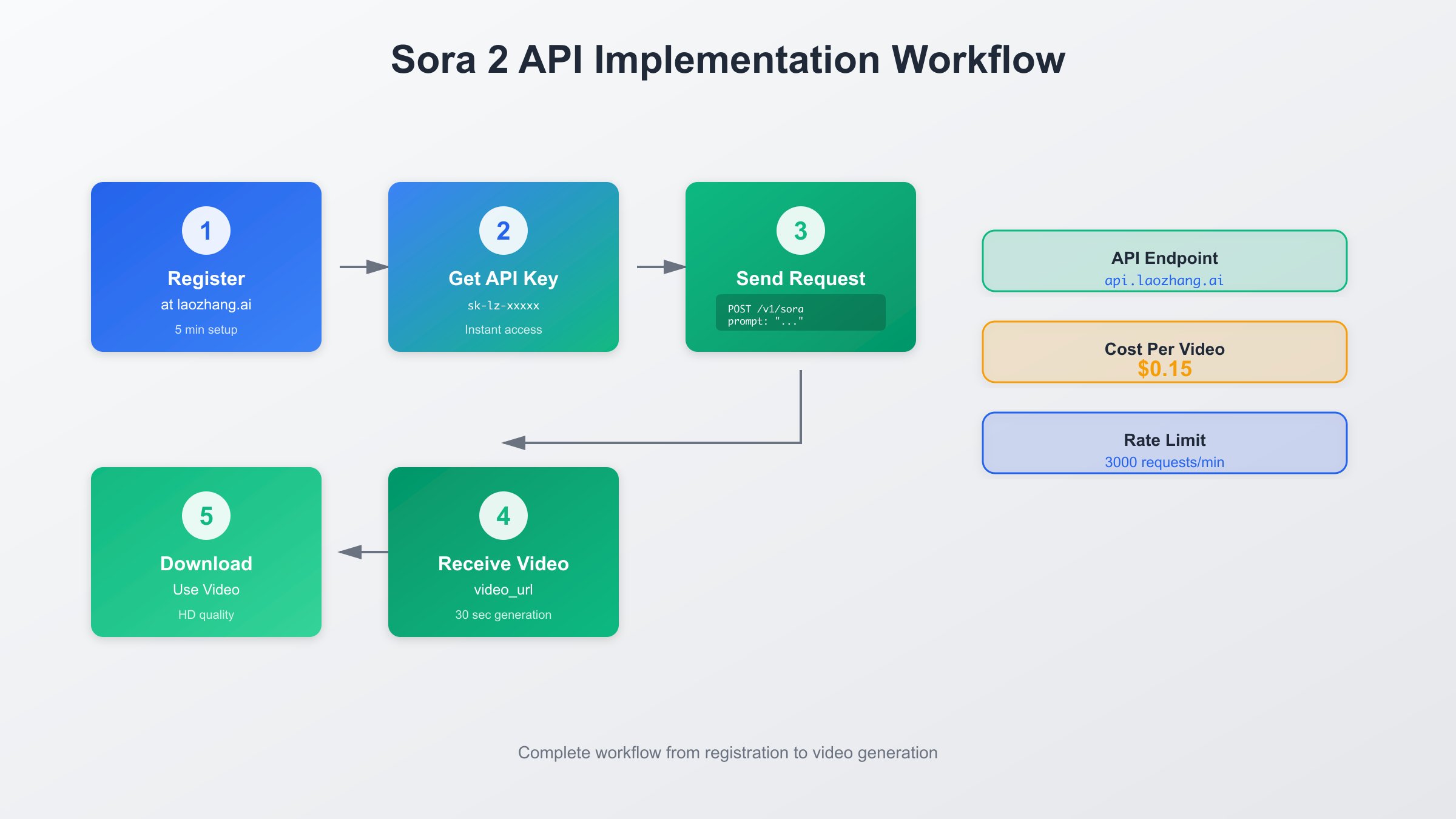Select the Cost Per Video info panel
The width and height of the screenshot is (1456, 819).
[x=1164, y=352]
